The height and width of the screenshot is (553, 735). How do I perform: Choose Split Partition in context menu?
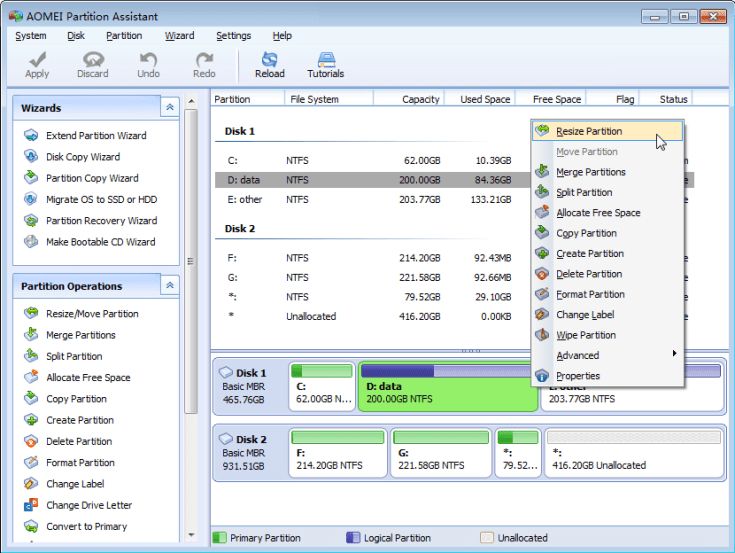tap(608, 193)
